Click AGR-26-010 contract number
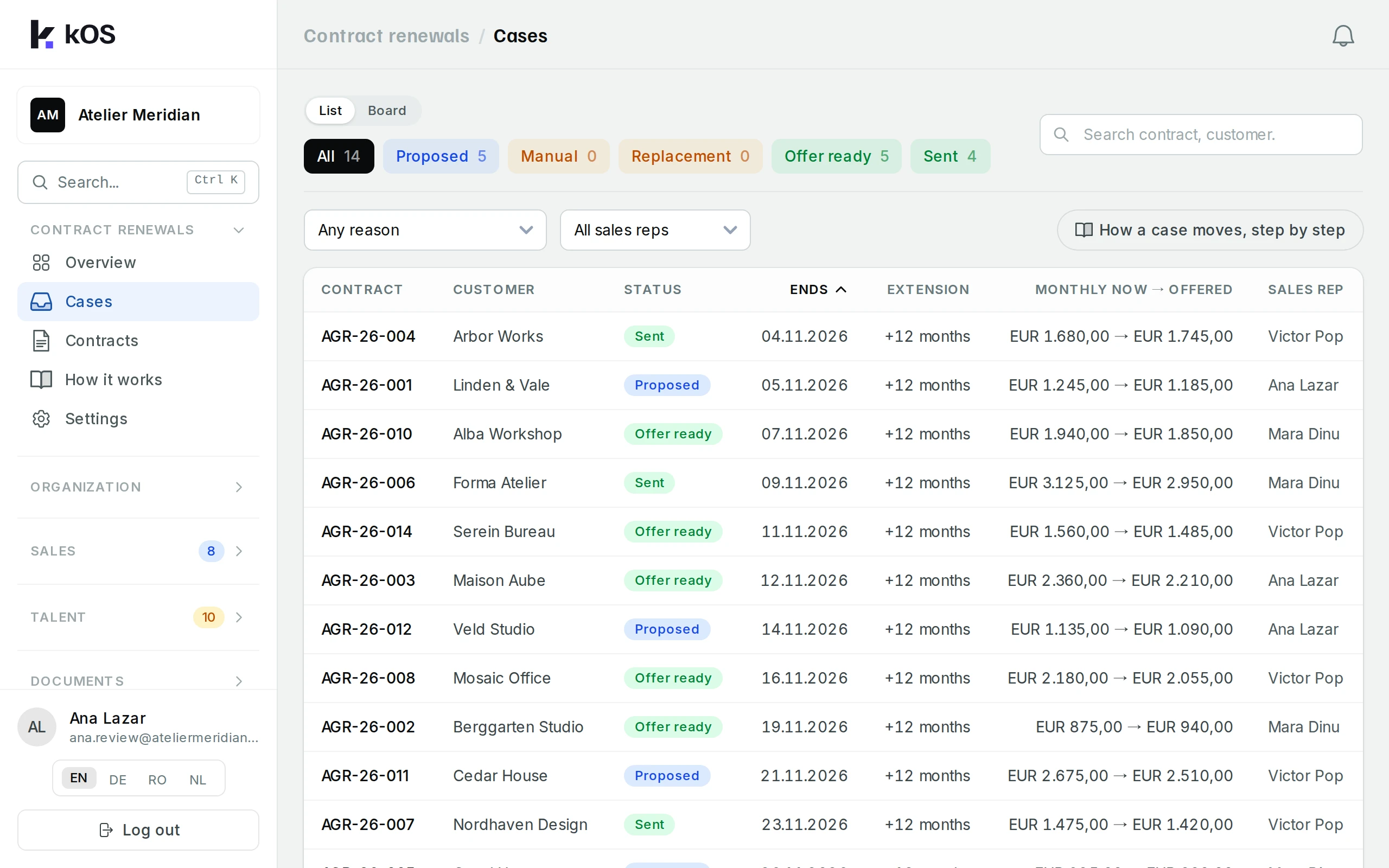Image resolution: width=1389 pixels, height=868 pixels. [367, 434]
